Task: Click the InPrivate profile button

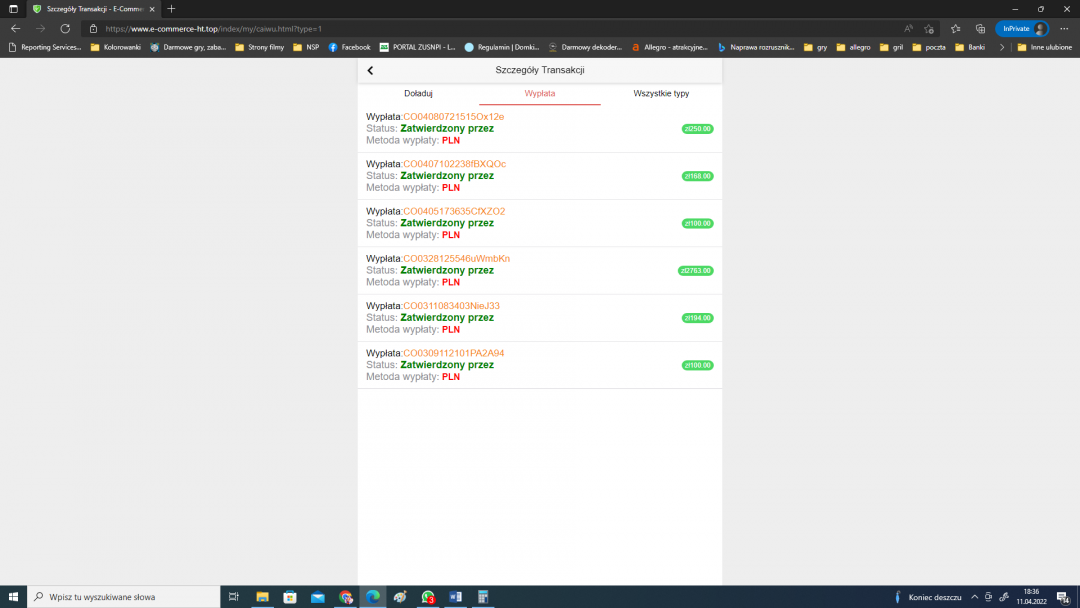Action: pos(1021,29)
